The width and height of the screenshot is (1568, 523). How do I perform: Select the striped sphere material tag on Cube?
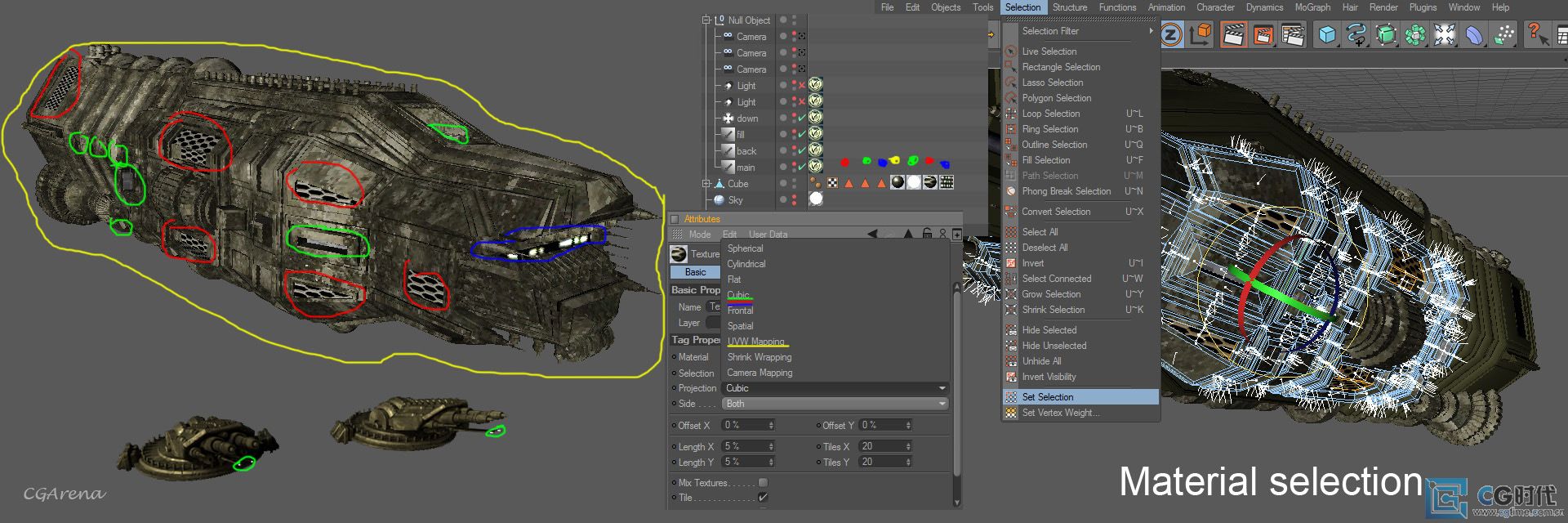930,182
